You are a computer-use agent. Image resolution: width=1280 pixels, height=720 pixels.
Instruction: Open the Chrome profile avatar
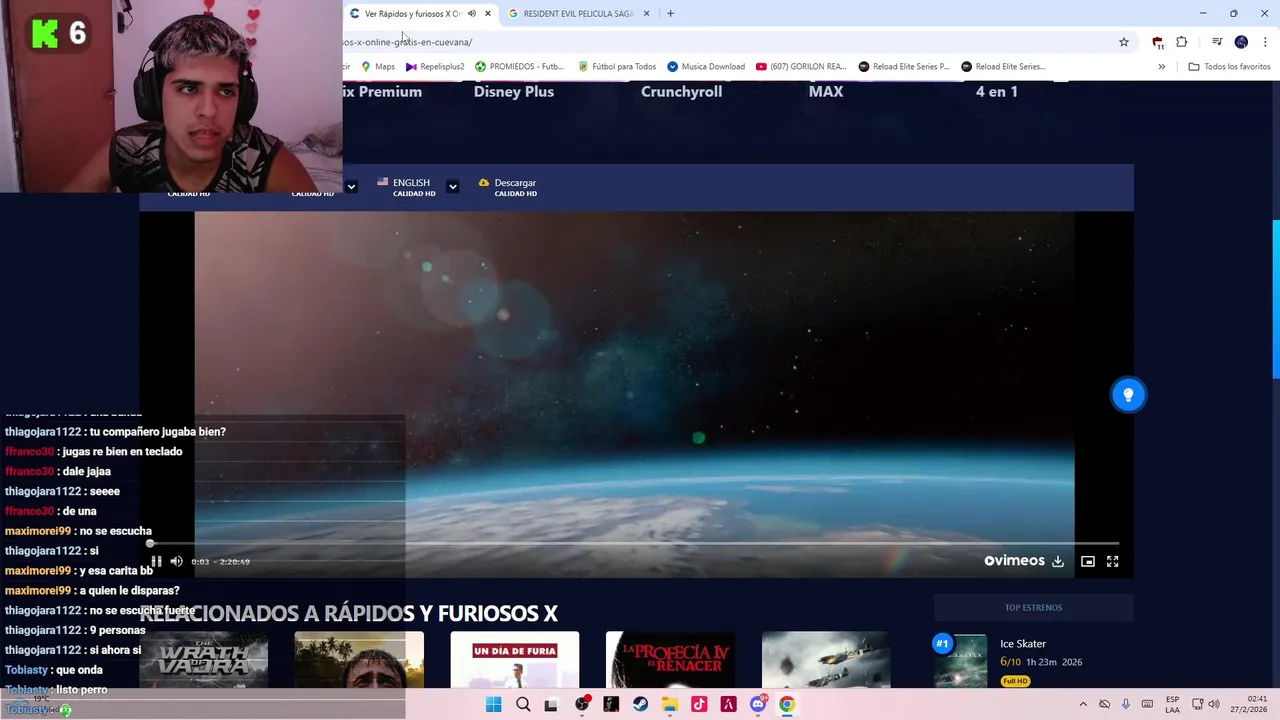click(x=1241, y=42)
